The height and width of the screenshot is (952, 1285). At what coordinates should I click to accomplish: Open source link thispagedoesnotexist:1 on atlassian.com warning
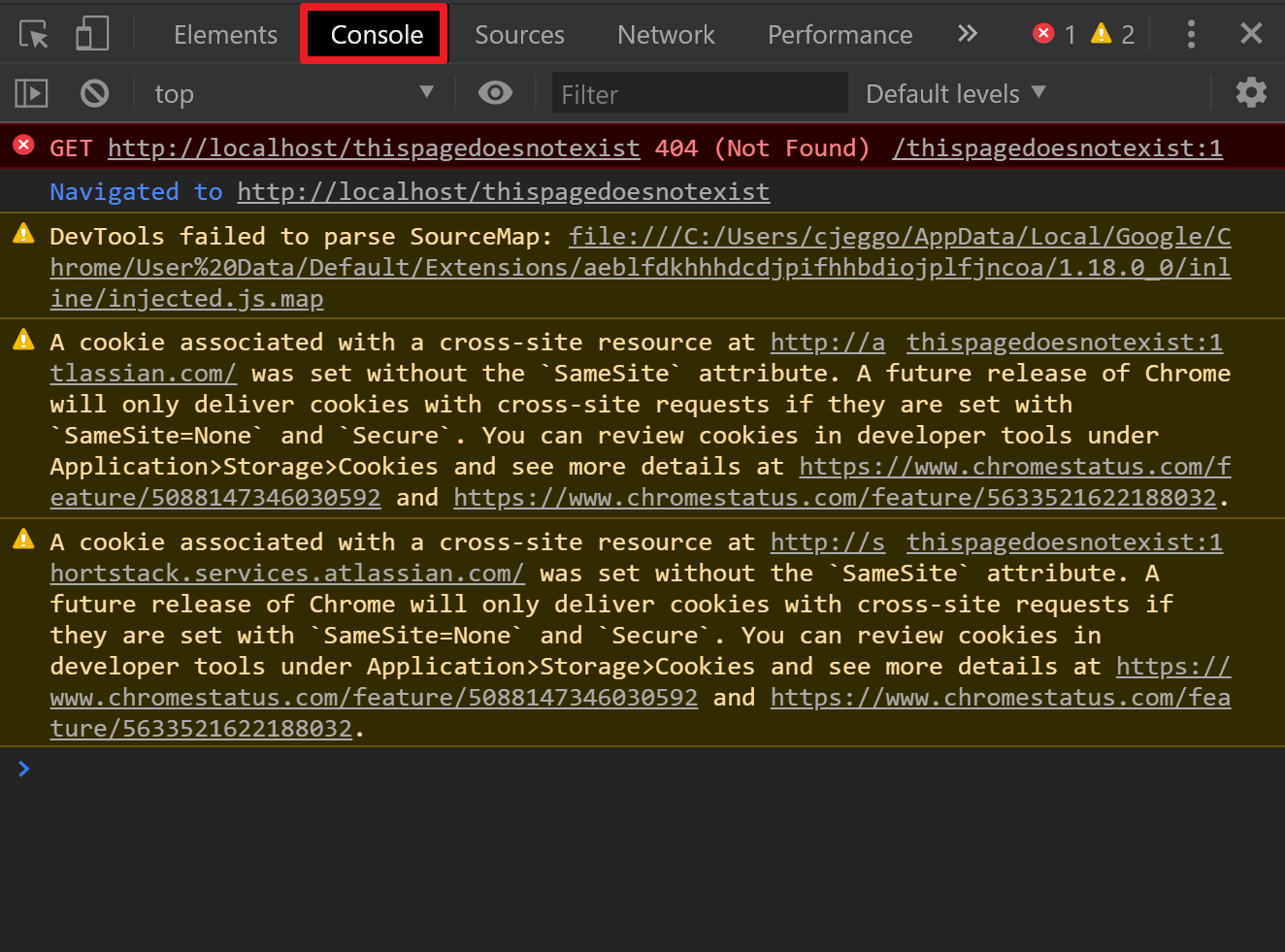pyautogui.click(x=1065, y=342)
